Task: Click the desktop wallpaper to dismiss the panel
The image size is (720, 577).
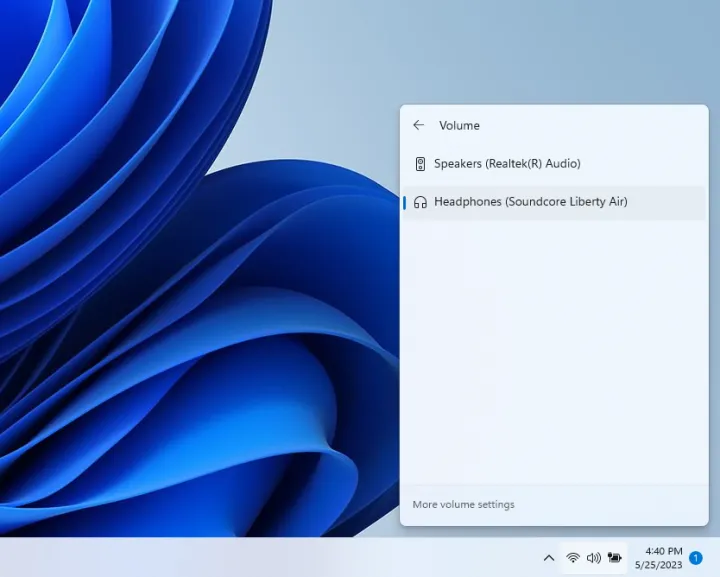Action: (x=200, y=300)
